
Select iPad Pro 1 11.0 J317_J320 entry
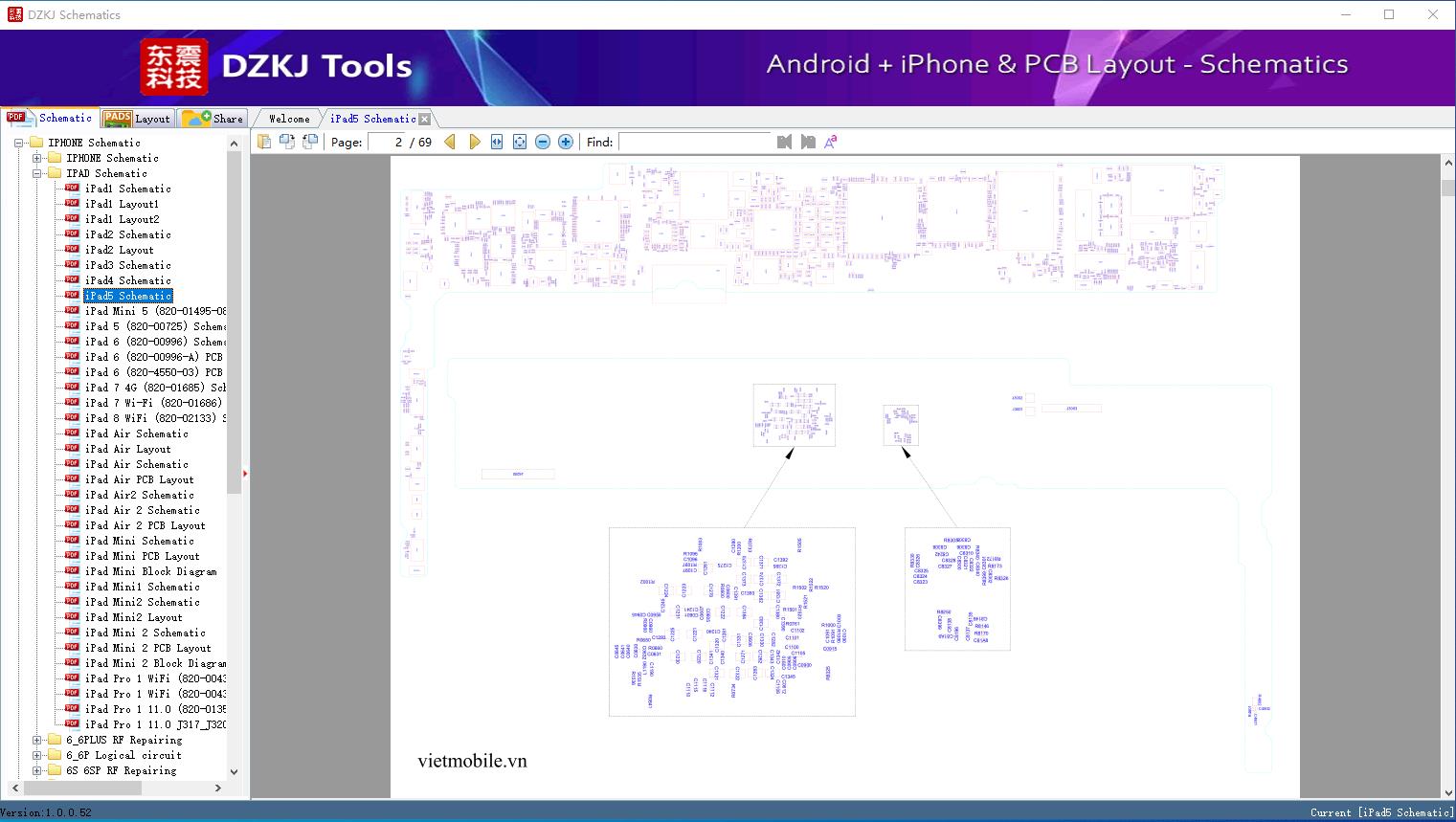click(x=155, y=724)
